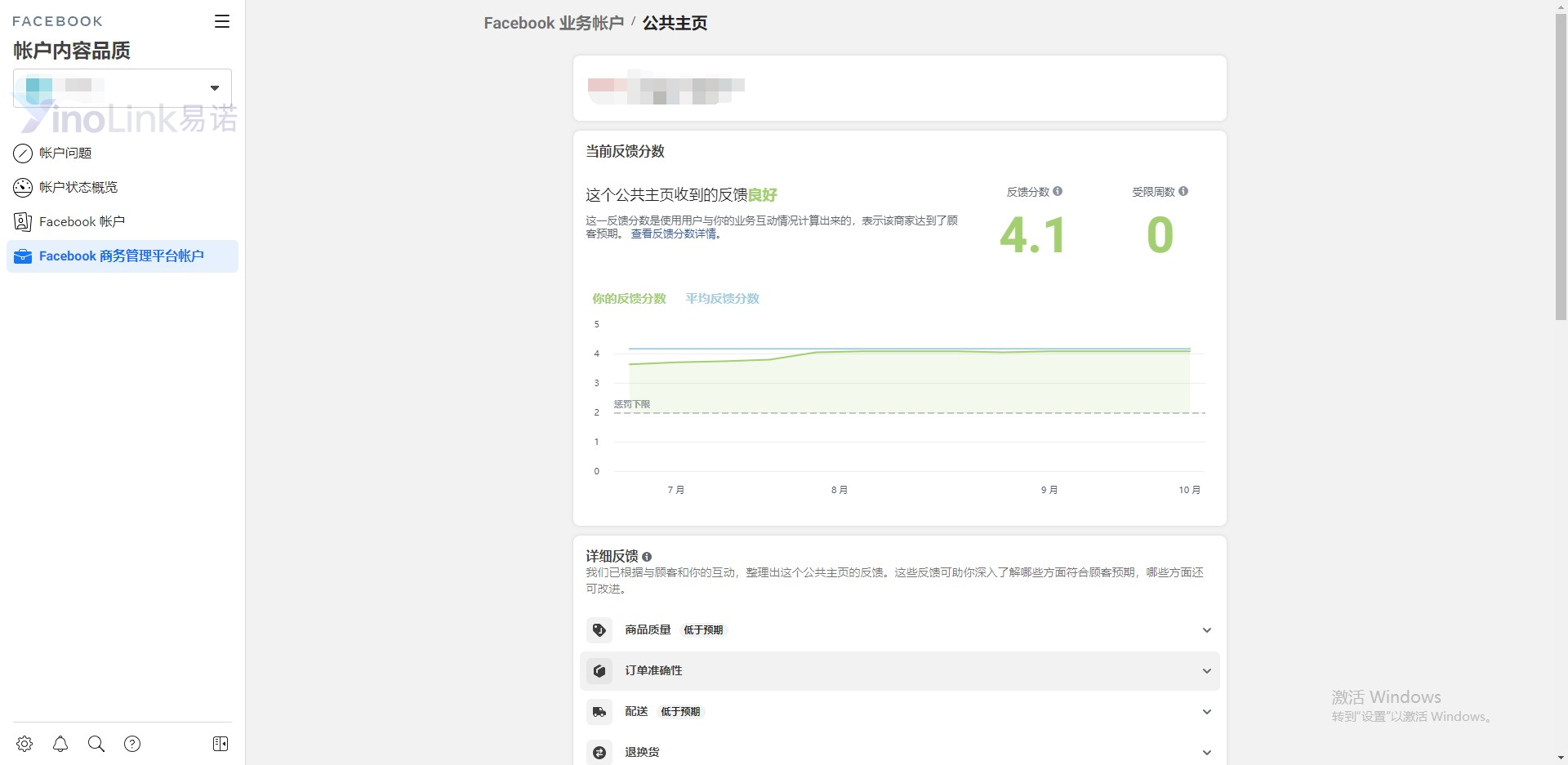Toggle 你的反馈分数 chart legend
The height and width of the screenshot is (765, 1568).
[x=629, y=298]
